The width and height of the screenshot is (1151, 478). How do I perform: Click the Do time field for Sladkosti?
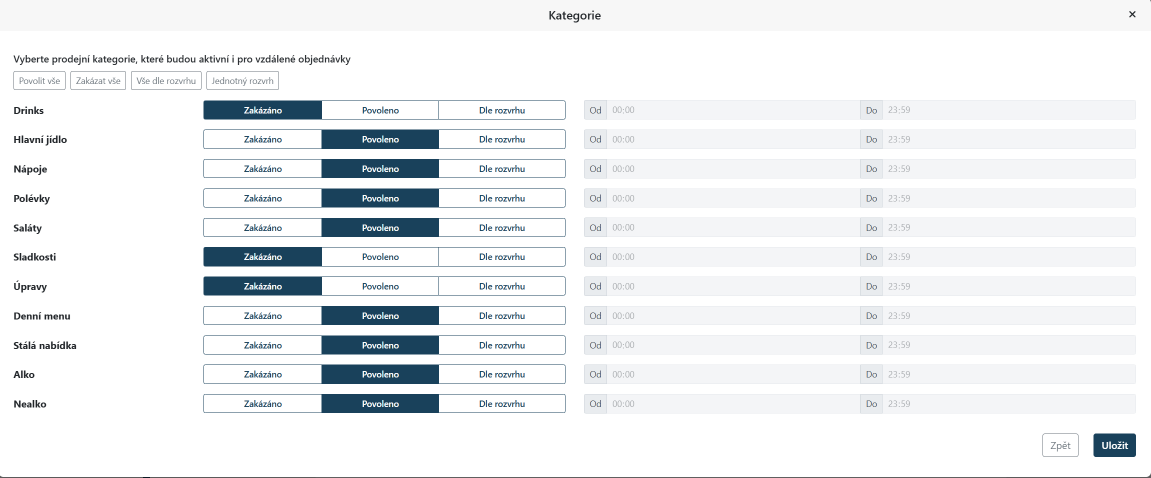(x=1008, y=257)
